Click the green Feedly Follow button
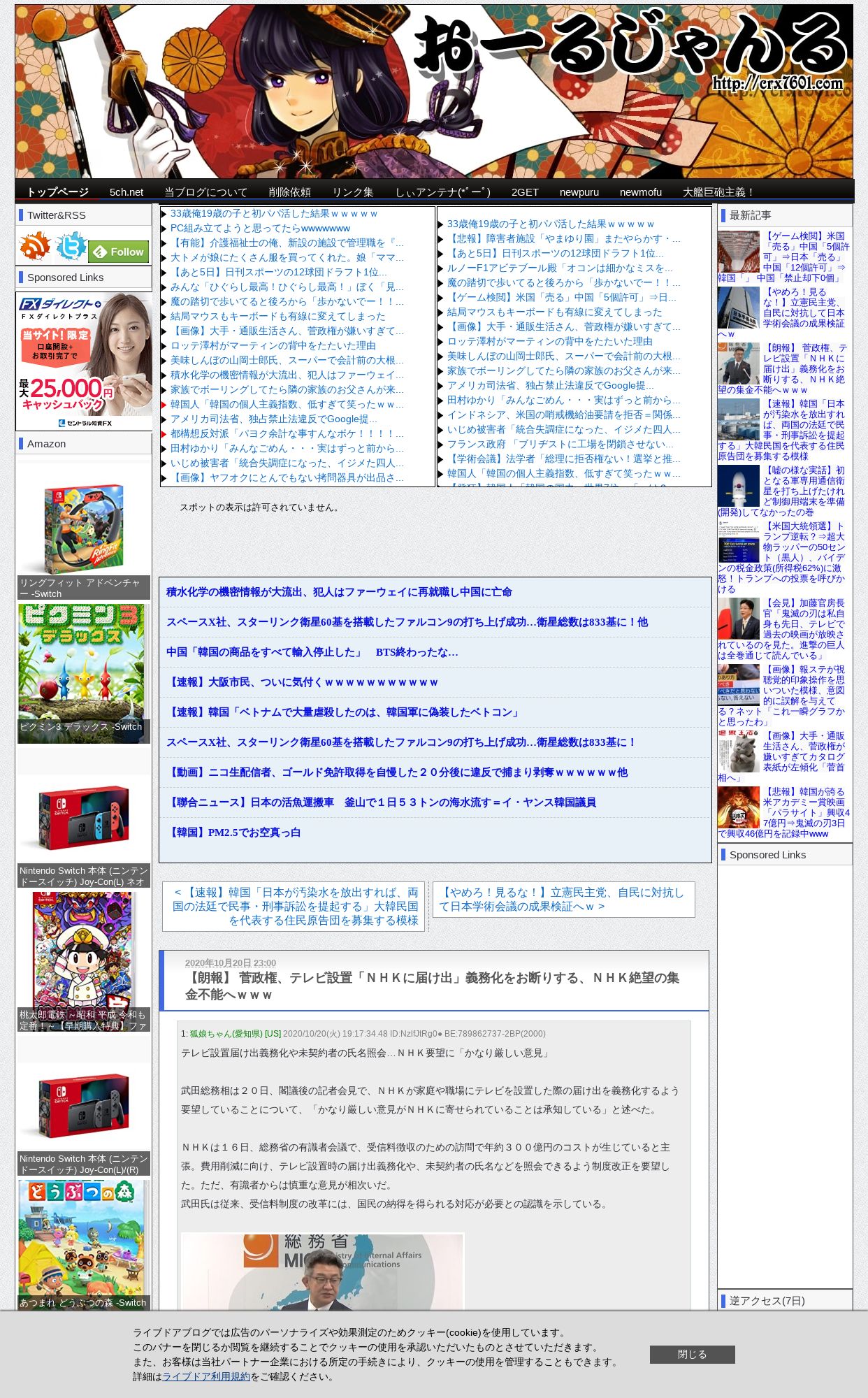 tap(119, 252)
